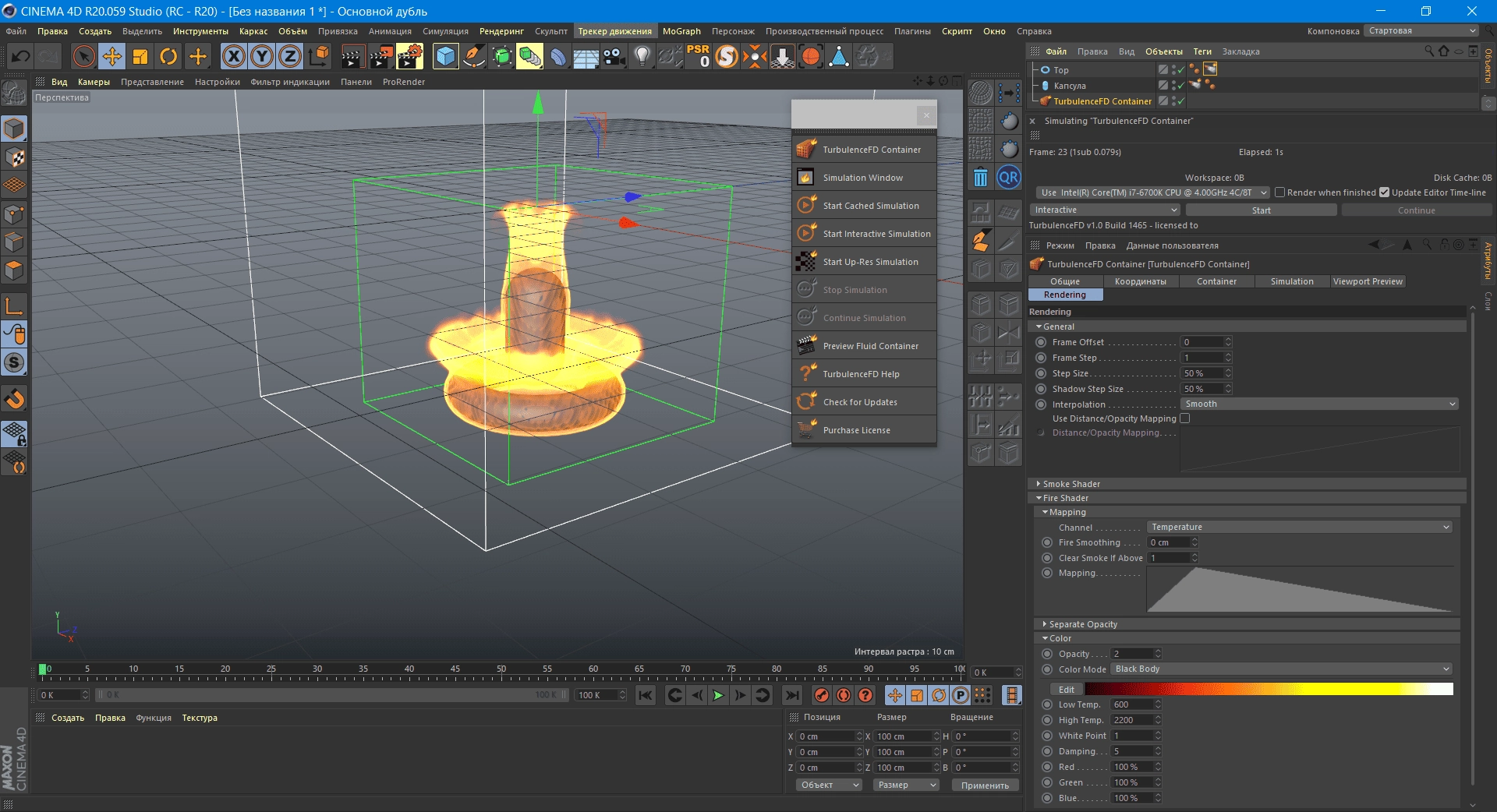Click the timeline film strip icon
The height and width of the screenshot is (812, 1497).
point(1012,695)
